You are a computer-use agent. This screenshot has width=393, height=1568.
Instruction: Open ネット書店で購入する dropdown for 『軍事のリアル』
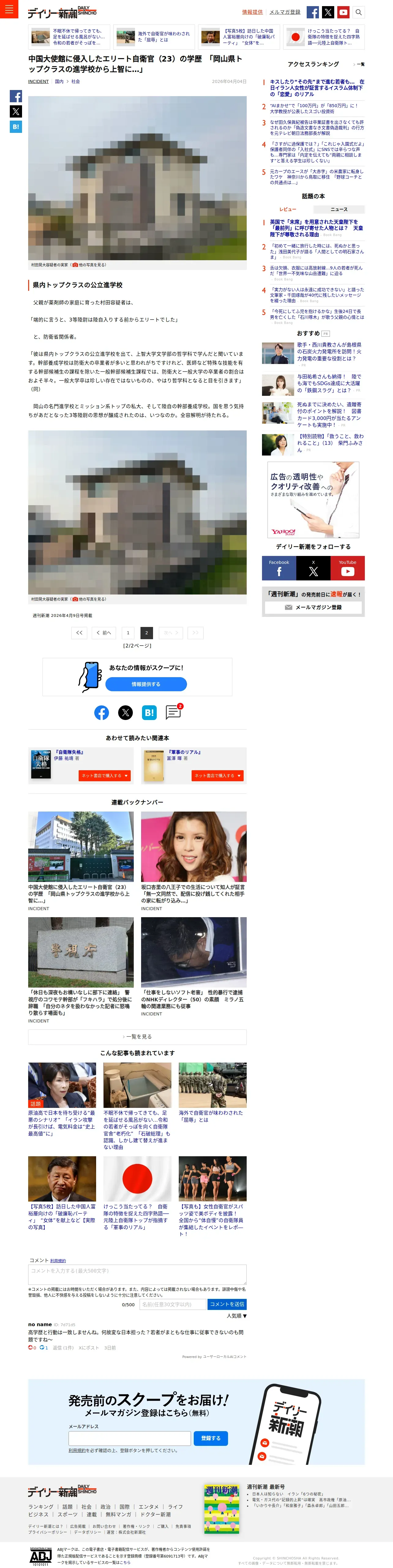tap(218, 775)
